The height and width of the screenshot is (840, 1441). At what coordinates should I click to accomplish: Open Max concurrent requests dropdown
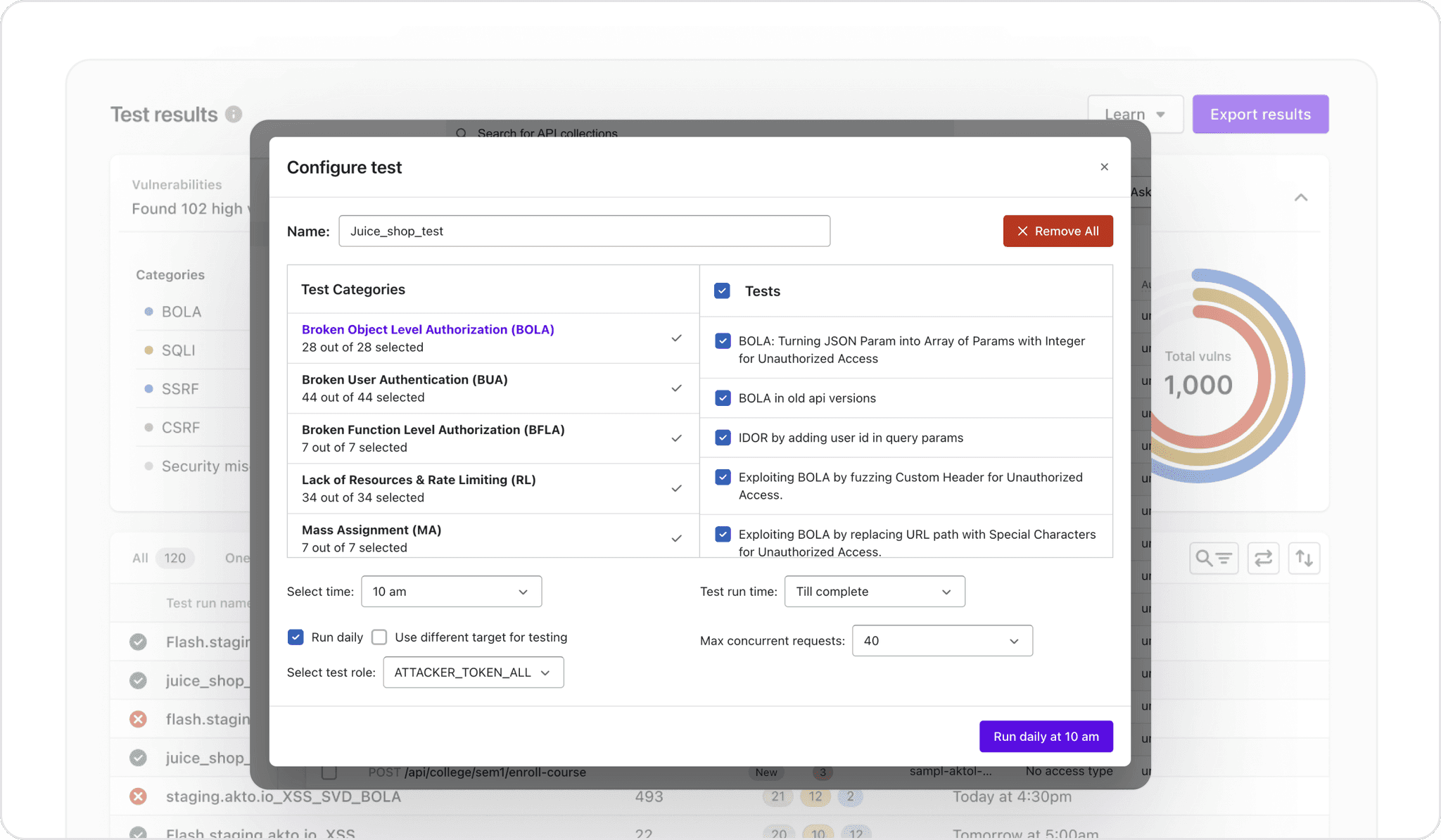(941, 641)
